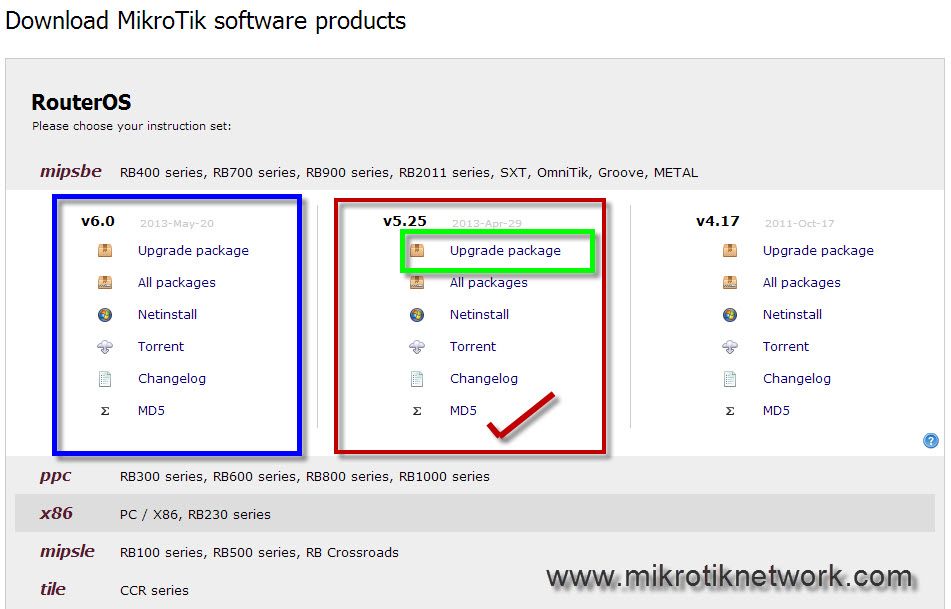Click the v5.25 Upgrade package box icon
This screenshot has width=951, height=609.
[x=417, y=251]
